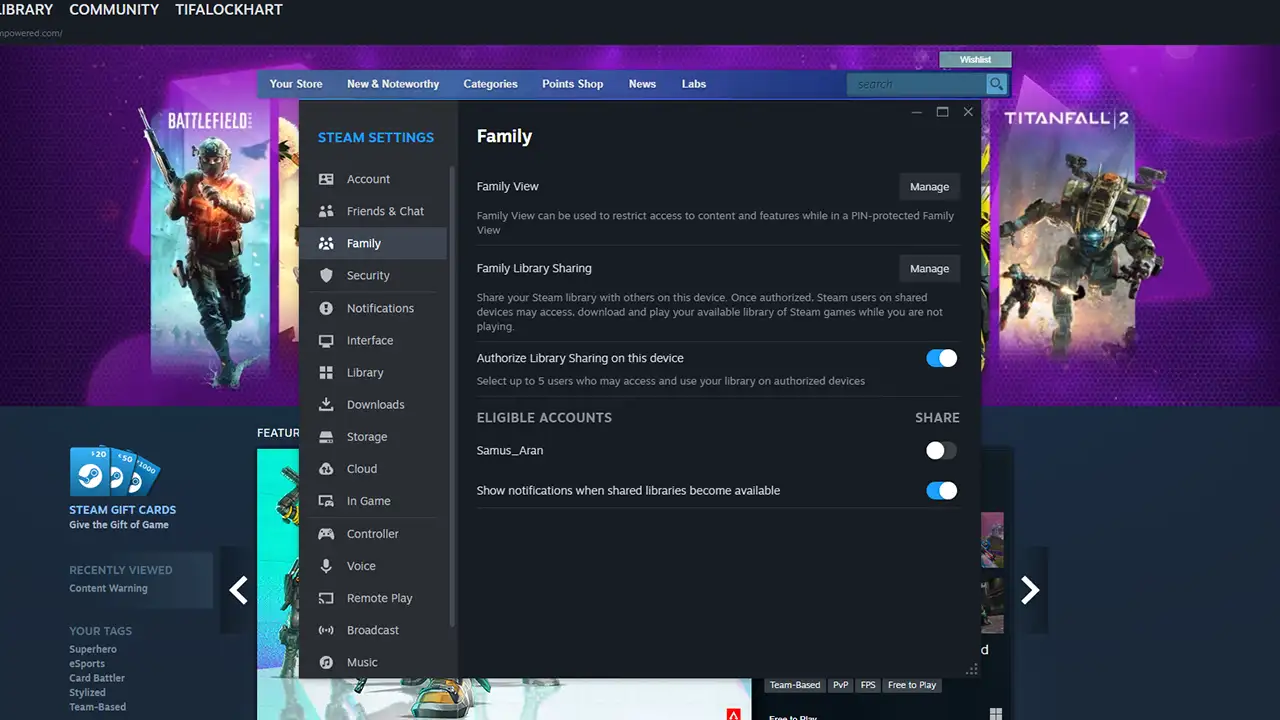Click the settings sidebar scrollbar
The image size is (1280, 720).
point(453,398)
